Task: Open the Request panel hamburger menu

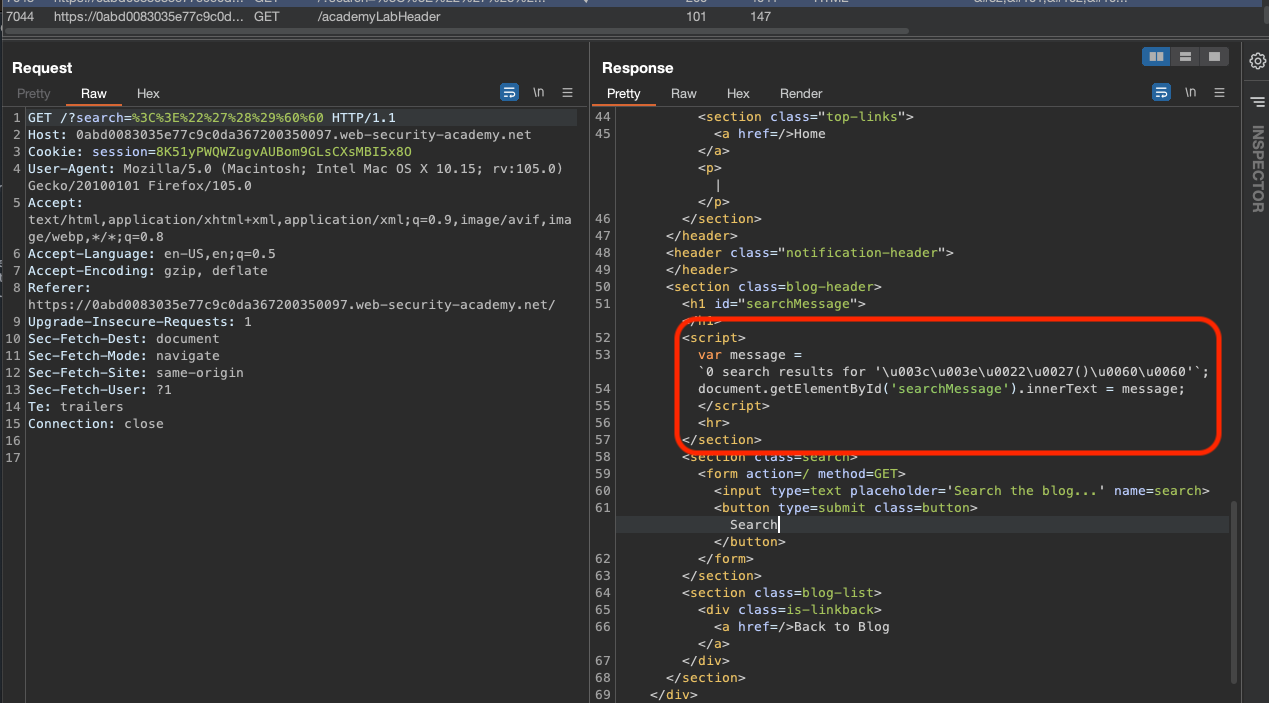Action: click(x=567, y=93)
